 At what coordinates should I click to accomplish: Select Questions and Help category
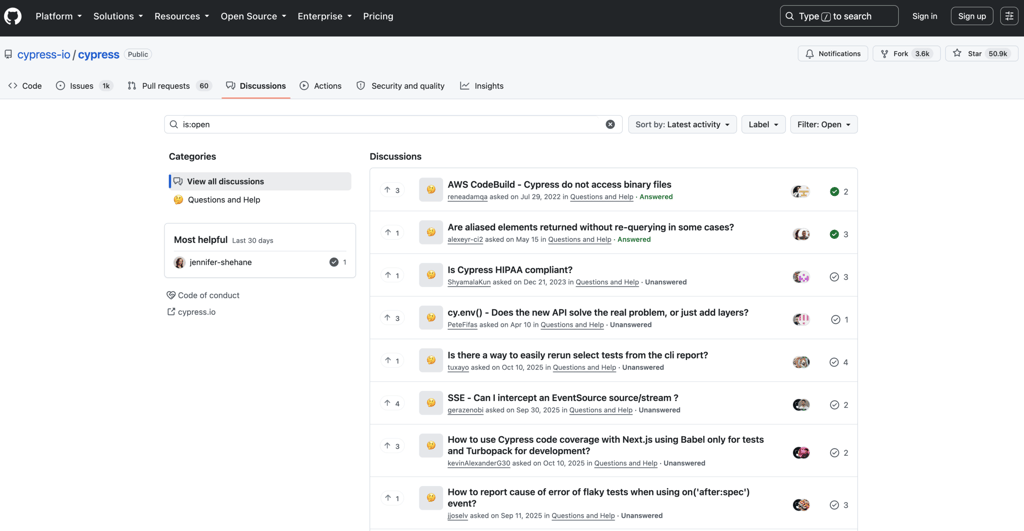pyautogui.click(x=260, y=200)
